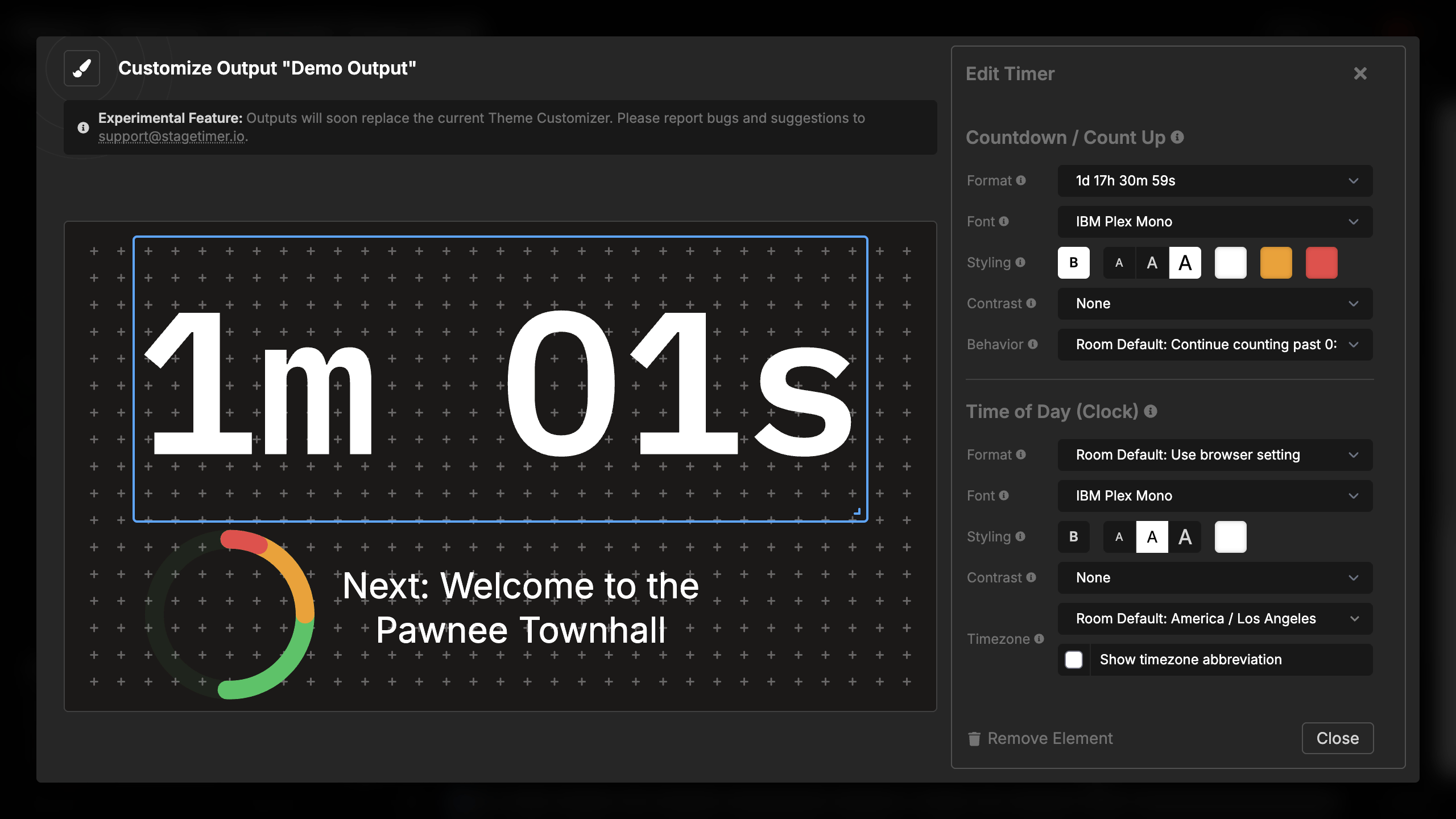The image size is (1456, 819).
Task: Toggle bold styling for clock
Action: coord(1073,537)
